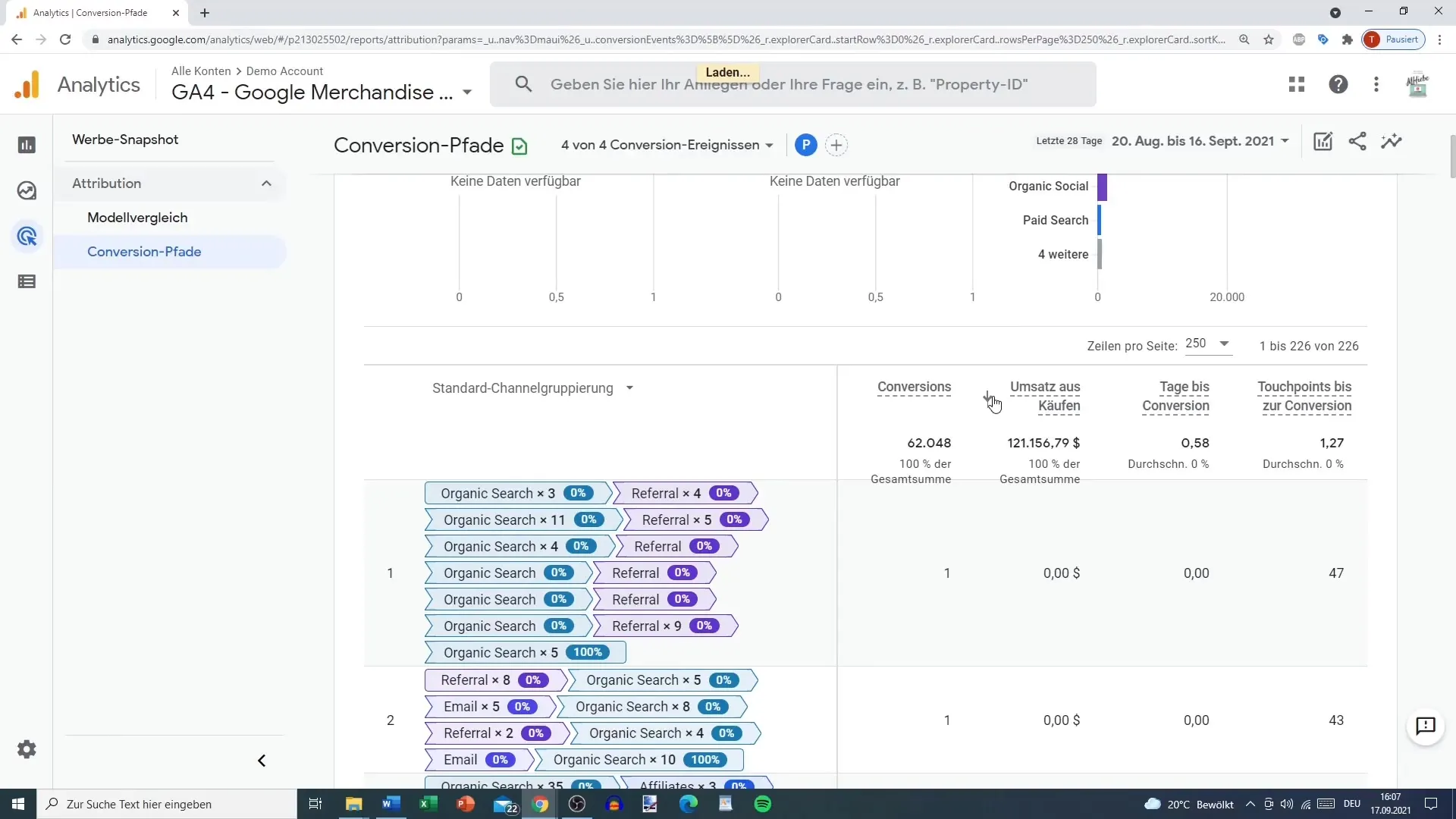Select the Conversion-Pfade menu item

pos(144,251)
